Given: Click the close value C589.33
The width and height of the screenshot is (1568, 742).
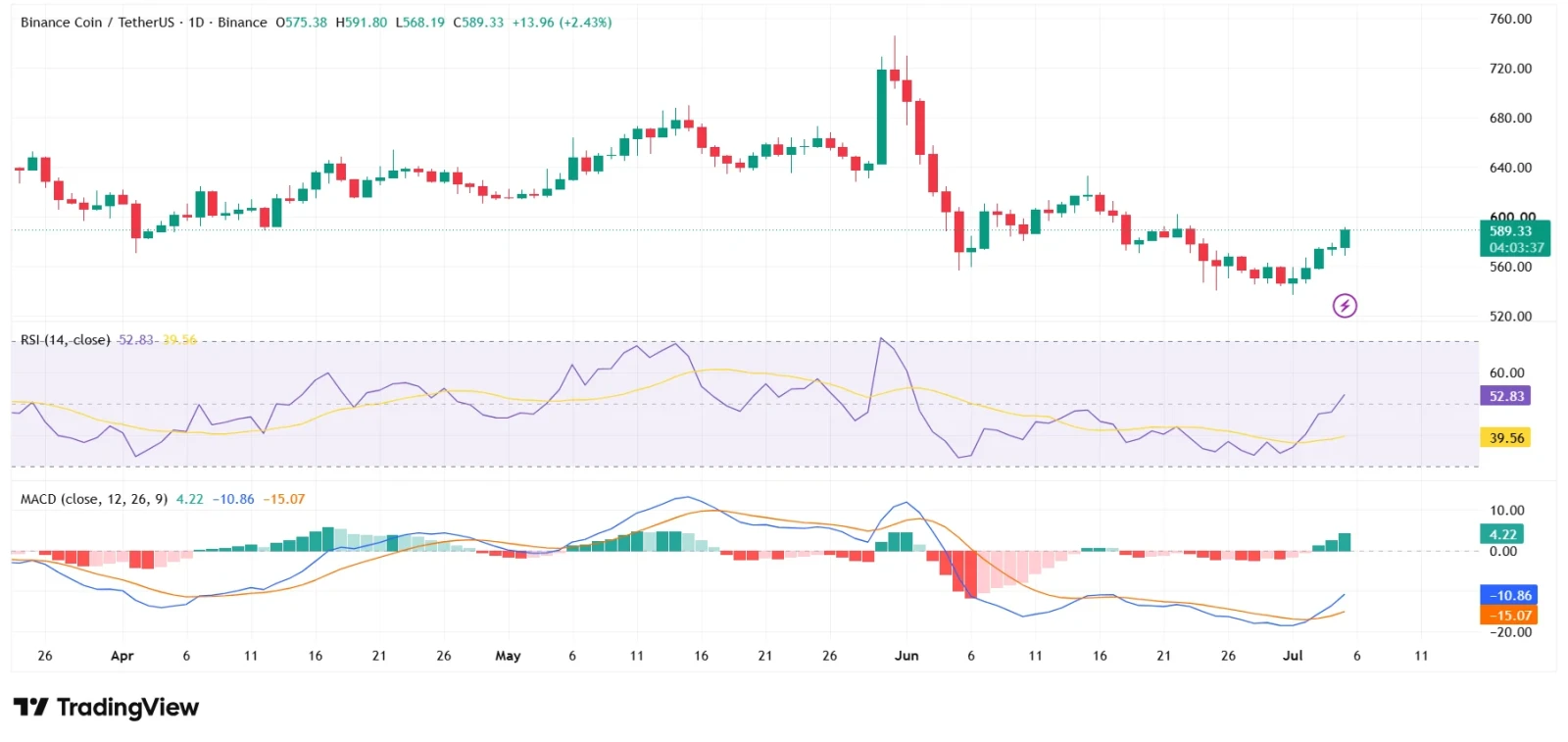Looking at the screenshot, I should [478, 23].
